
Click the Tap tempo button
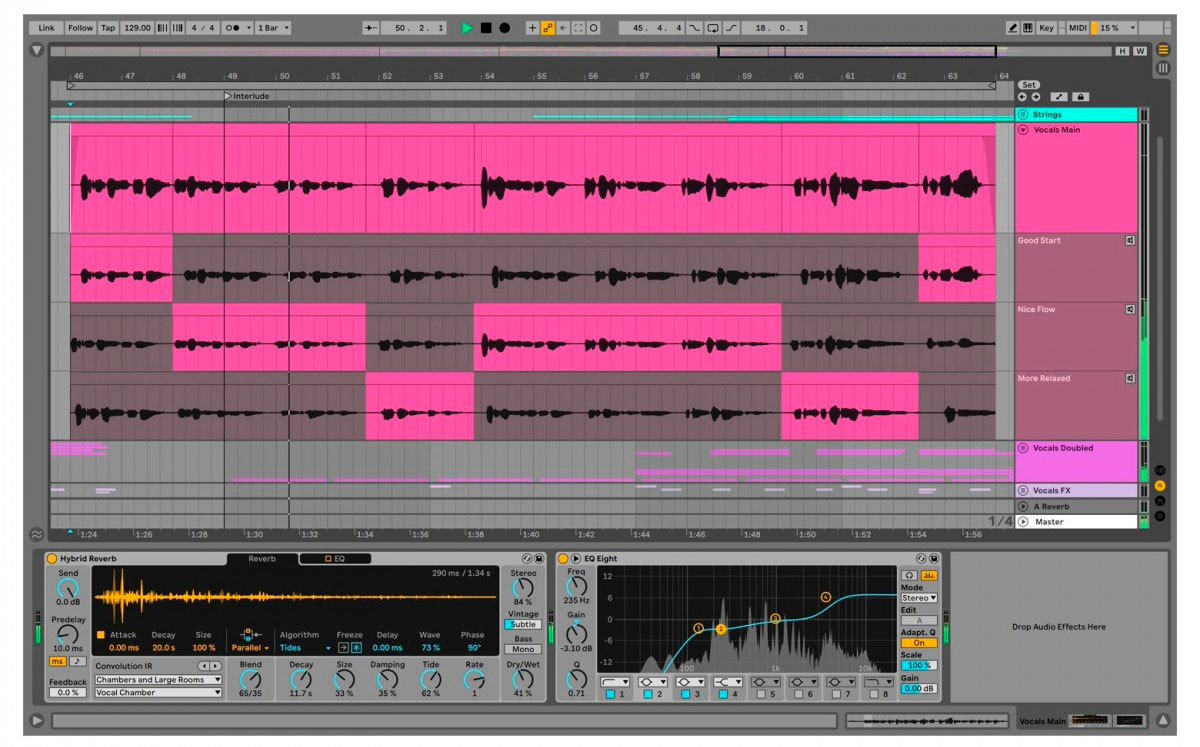108,28
